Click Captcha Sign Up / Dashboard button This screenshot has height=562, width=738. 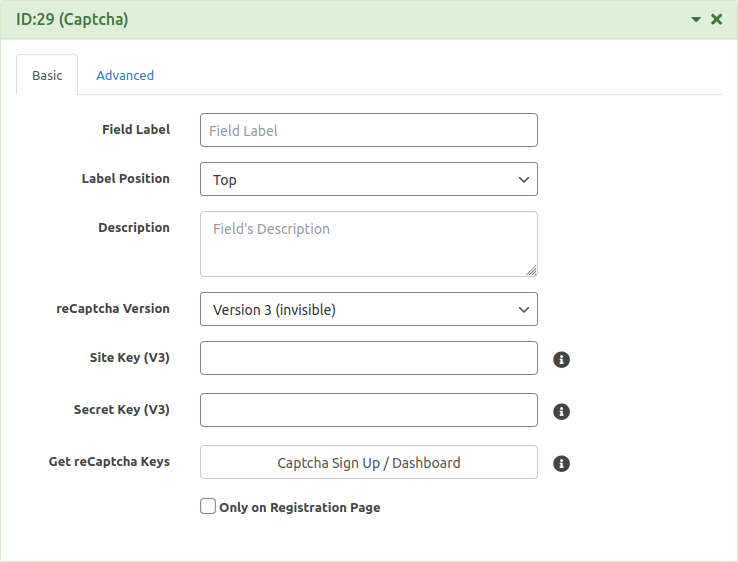[369, 462]
